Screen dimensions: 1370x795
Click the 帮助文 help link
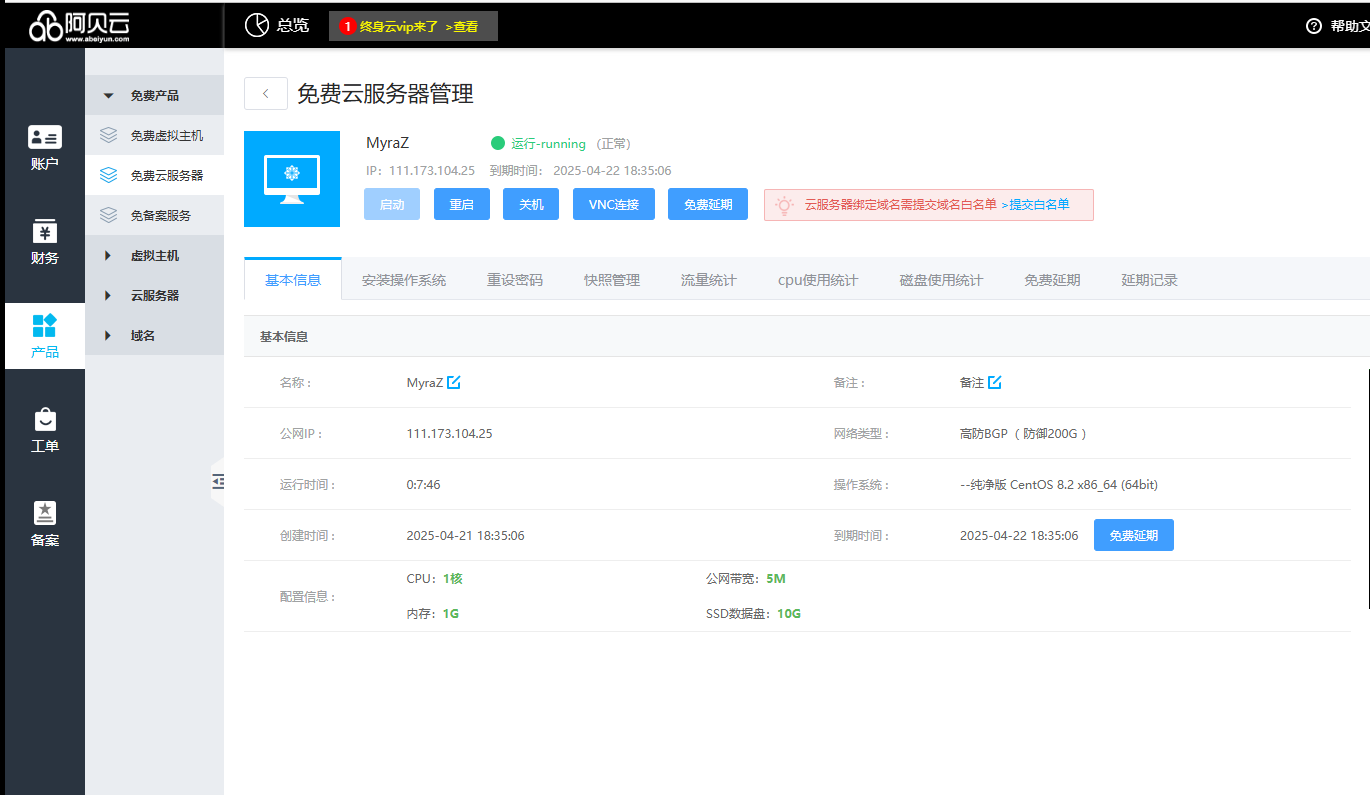(1350, 26)
